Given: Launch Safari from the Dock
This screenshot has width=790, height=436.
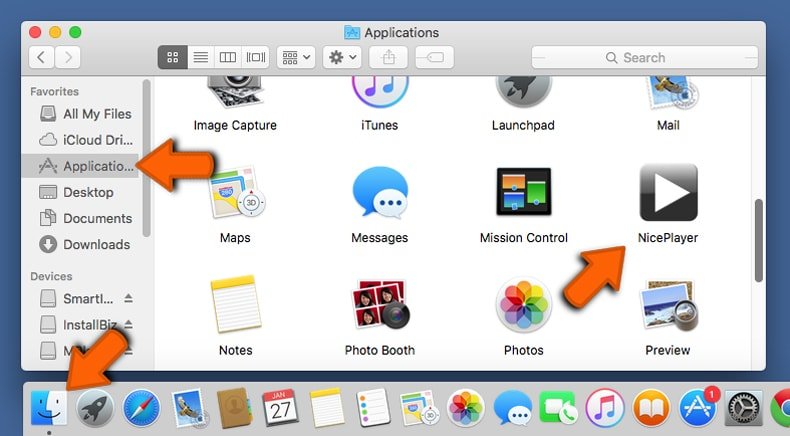Looking at the screenshot, I should click(142, 408).
